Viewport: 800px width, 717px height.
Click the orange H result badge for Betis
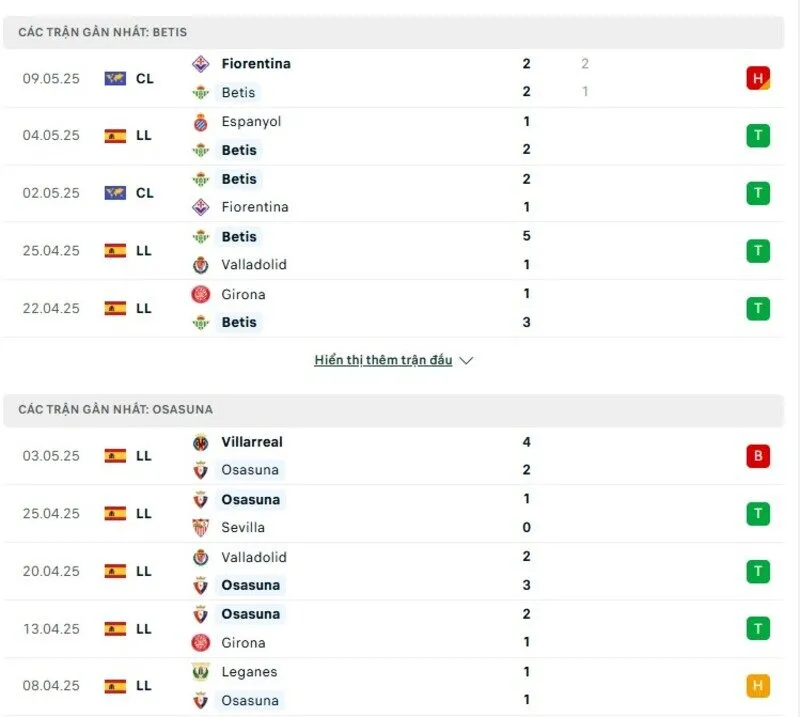point(758,77)
